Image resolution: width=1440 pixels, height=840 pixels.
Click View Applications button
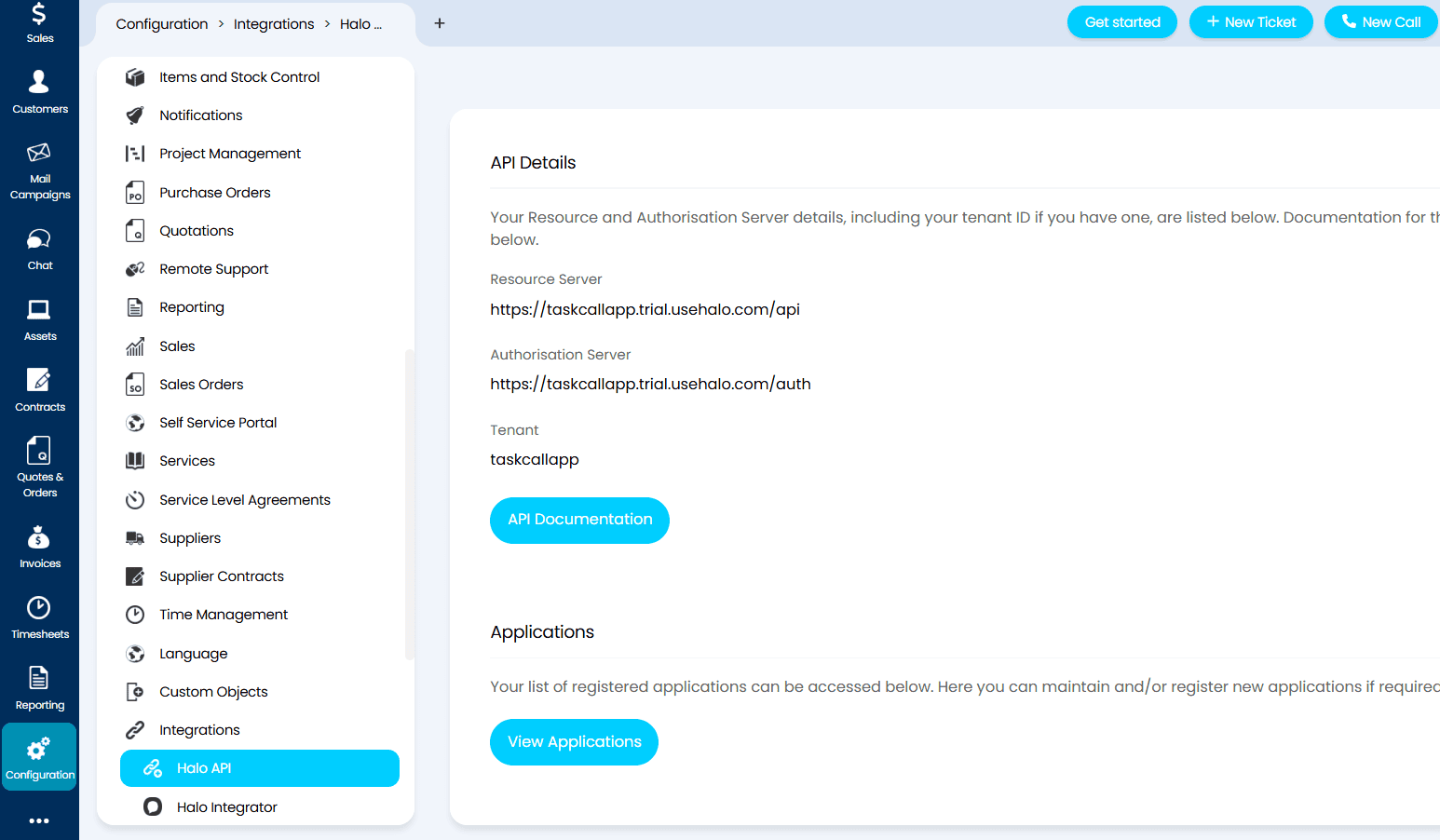coord(574,742)
